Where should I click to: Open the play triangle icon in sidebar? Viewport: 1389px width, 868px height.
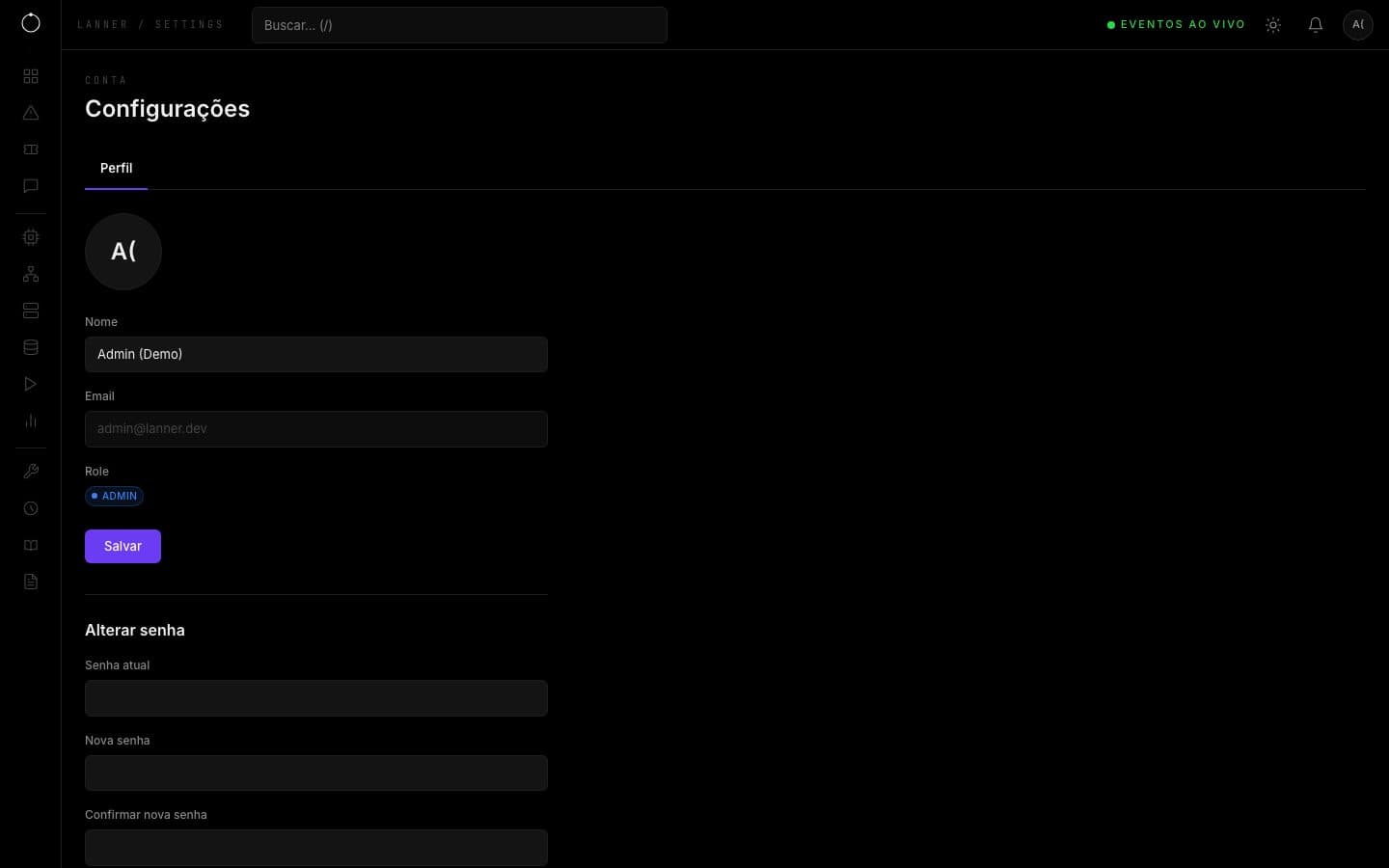(31, 384)
